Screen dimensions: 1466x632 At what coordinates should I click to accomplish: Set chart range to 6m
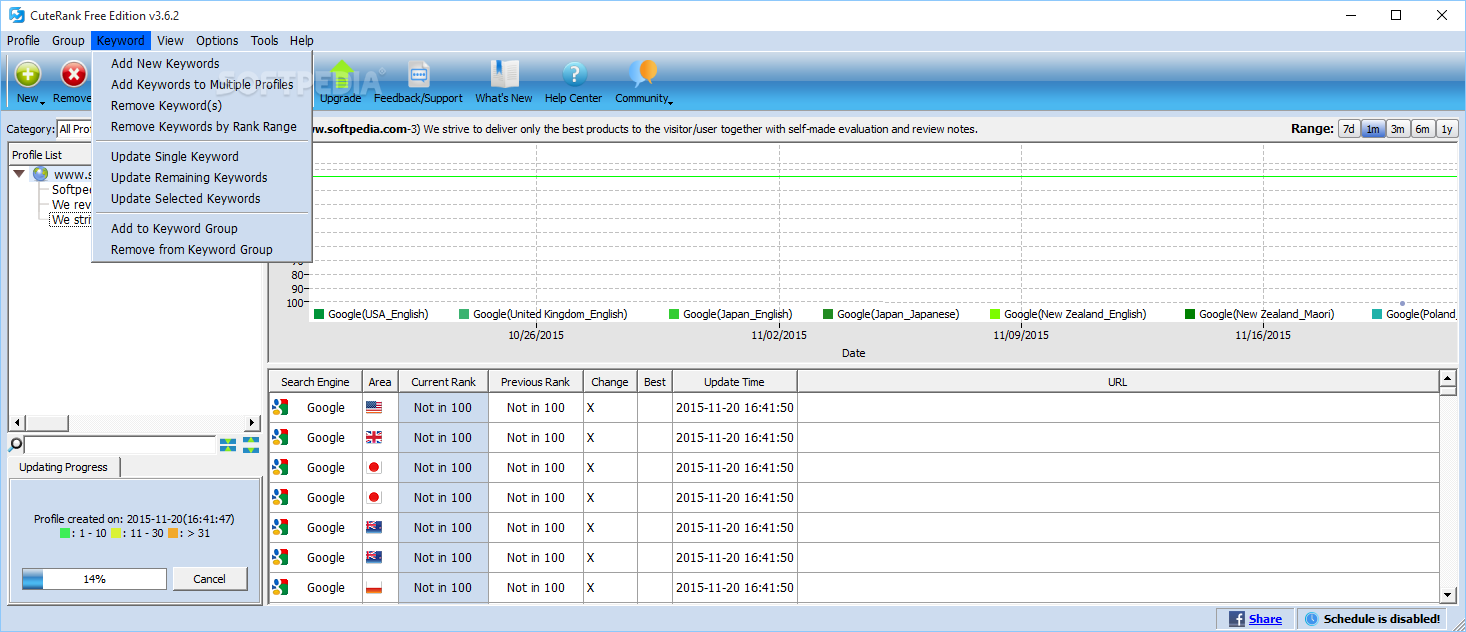(x=1422, y=129)
